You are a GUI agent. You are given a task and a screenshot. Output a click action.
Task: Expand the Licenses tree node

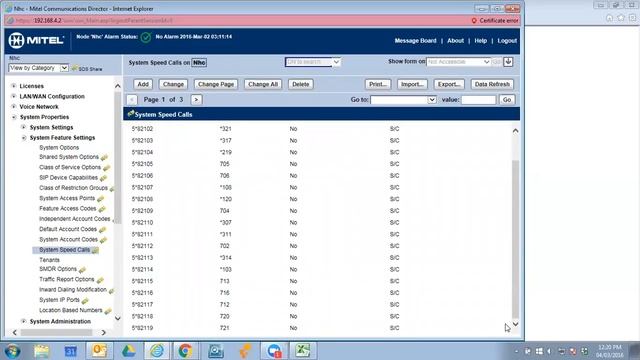tap(13, 86)
